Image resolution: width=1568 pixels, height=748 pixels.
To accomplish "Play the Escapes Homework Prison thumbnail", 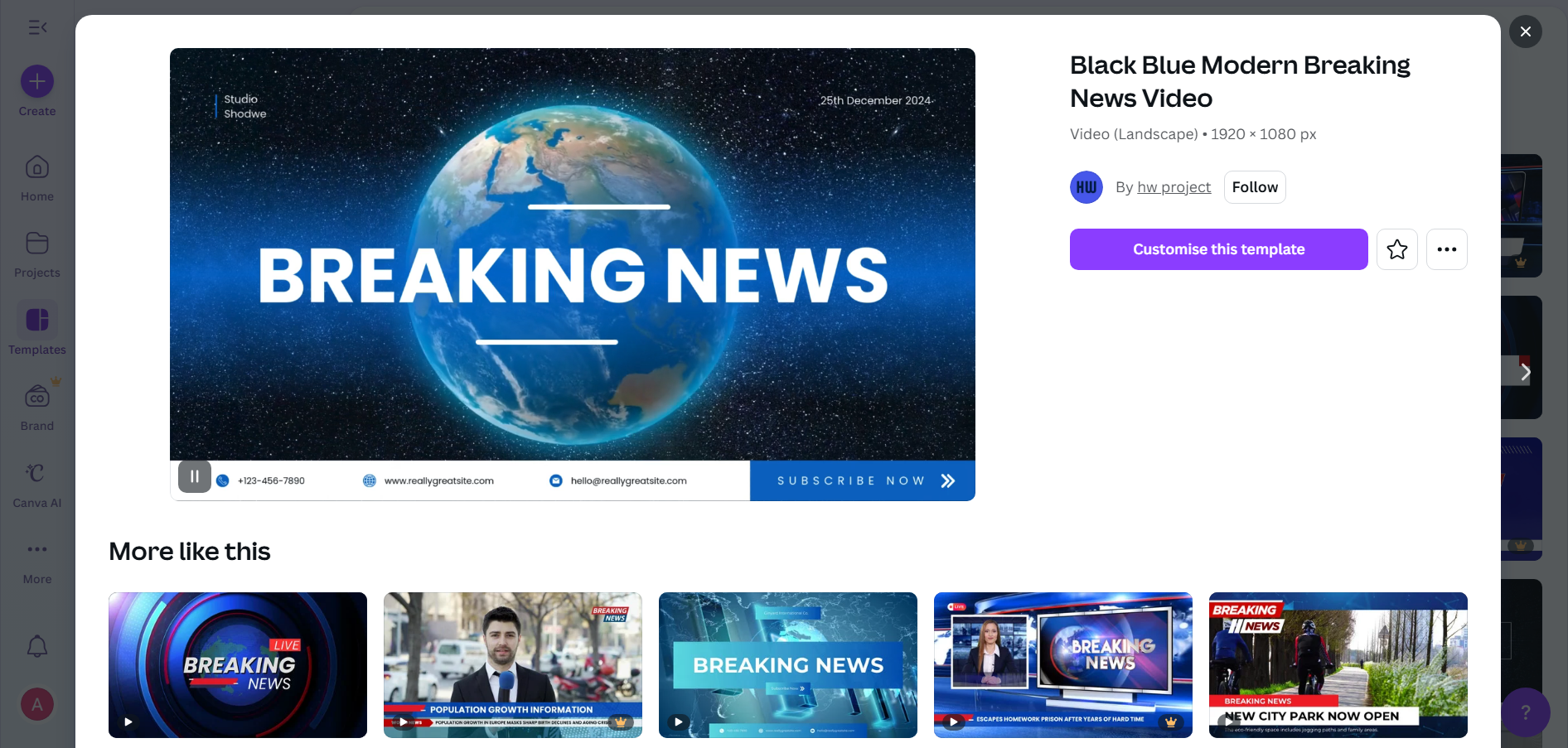I will (954, 721).
